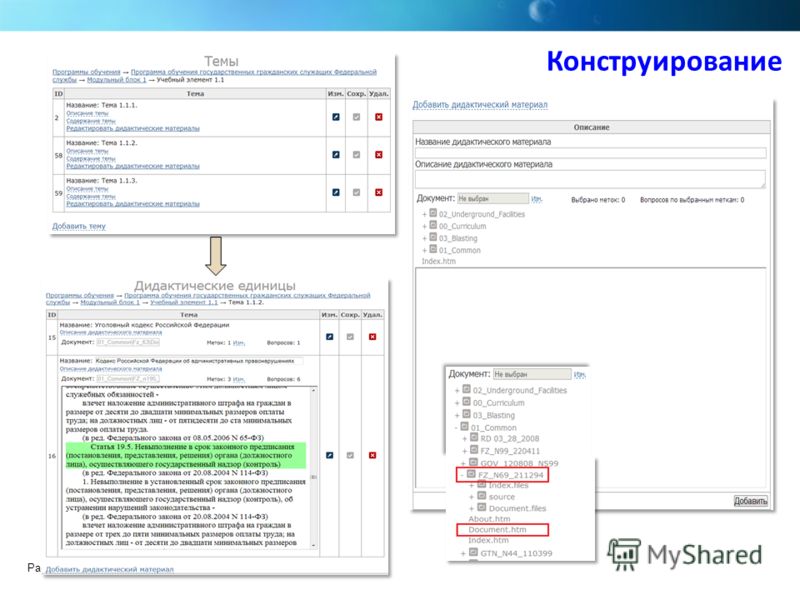800x600 pixels.
Task: Click Добавить button in Описание form
Action: pos(751,501)
